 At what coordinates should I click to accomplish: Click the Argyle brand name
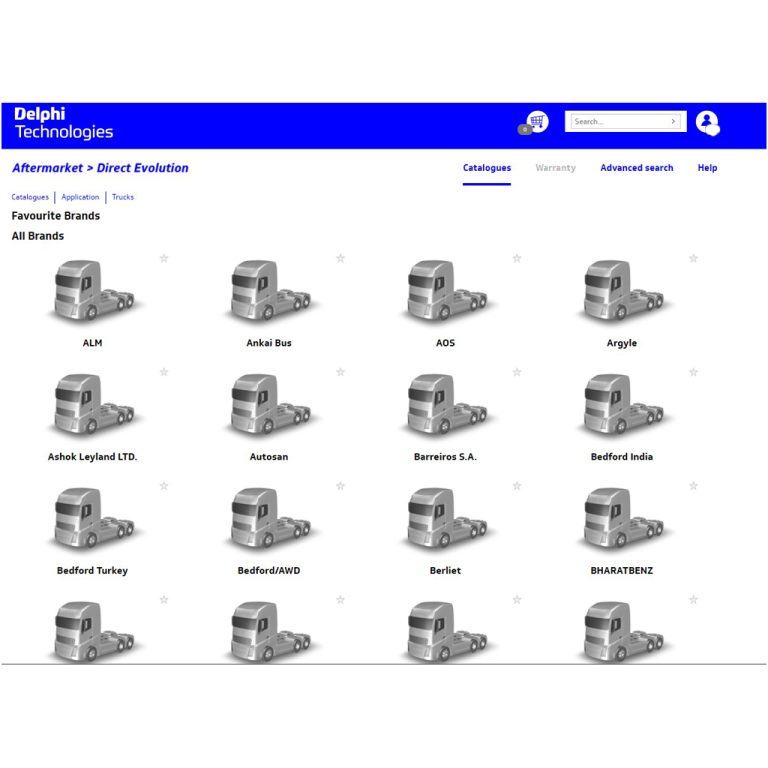622,343
